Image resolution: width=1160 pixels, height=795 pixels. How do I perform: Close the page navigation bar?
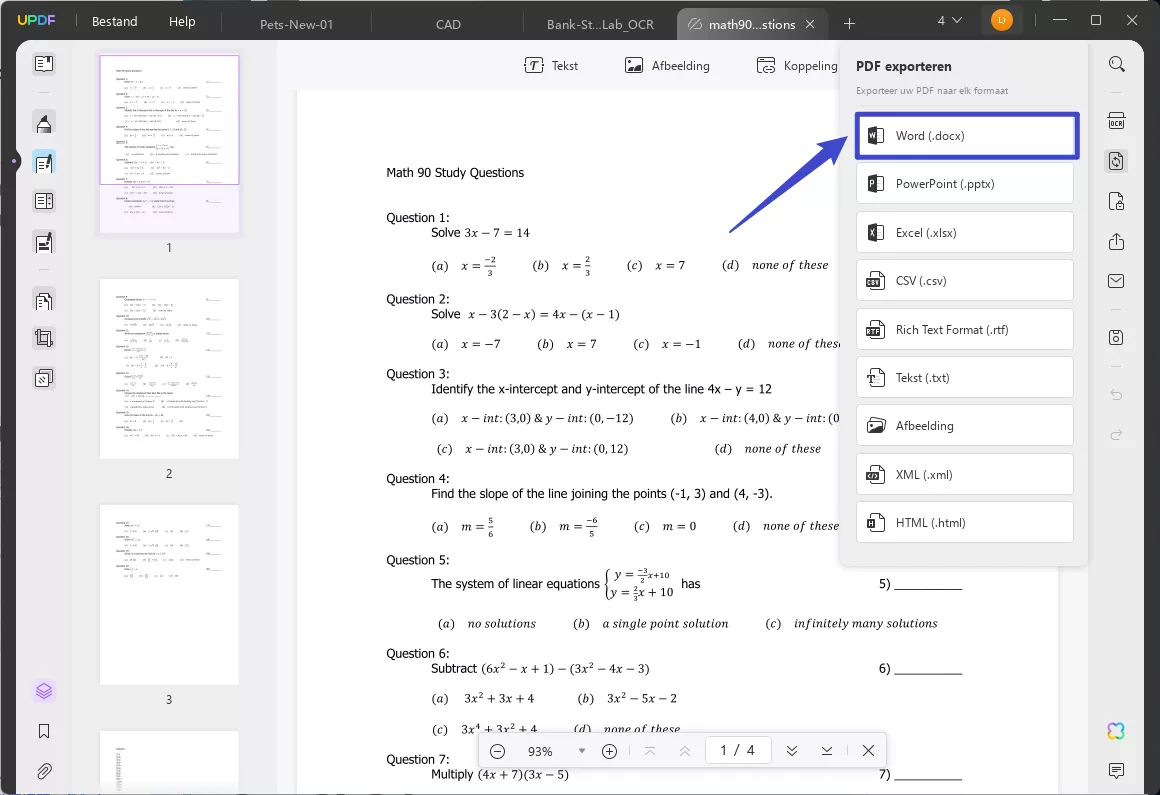tap(869, 751)
